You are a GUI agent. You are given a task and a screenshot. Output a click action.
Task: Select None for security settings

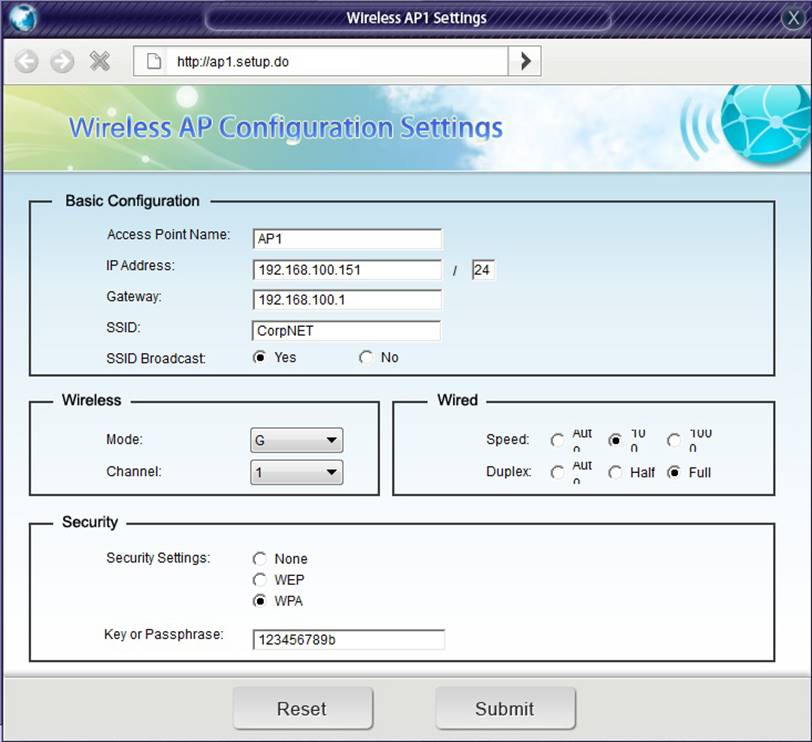[x=260, y=559]
